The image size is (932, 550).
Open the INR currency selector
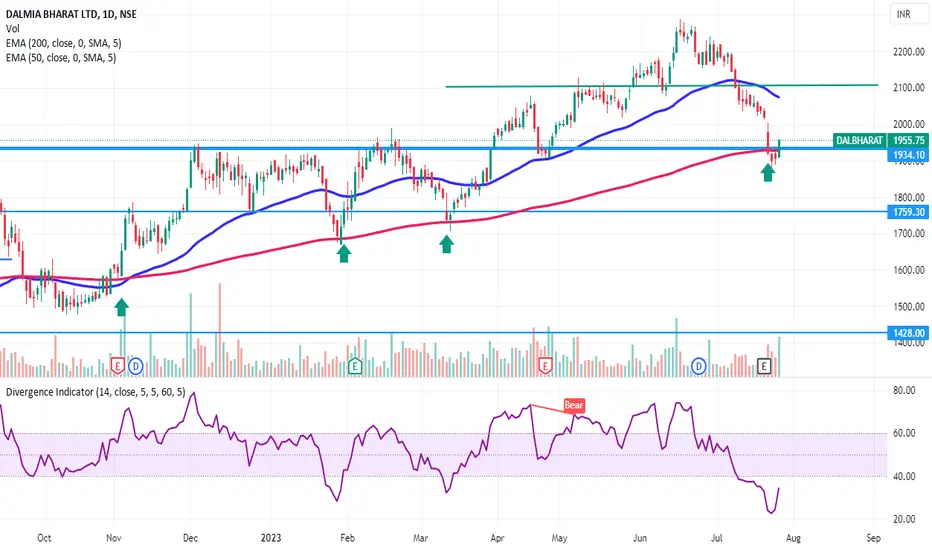[x=909, y=14]
